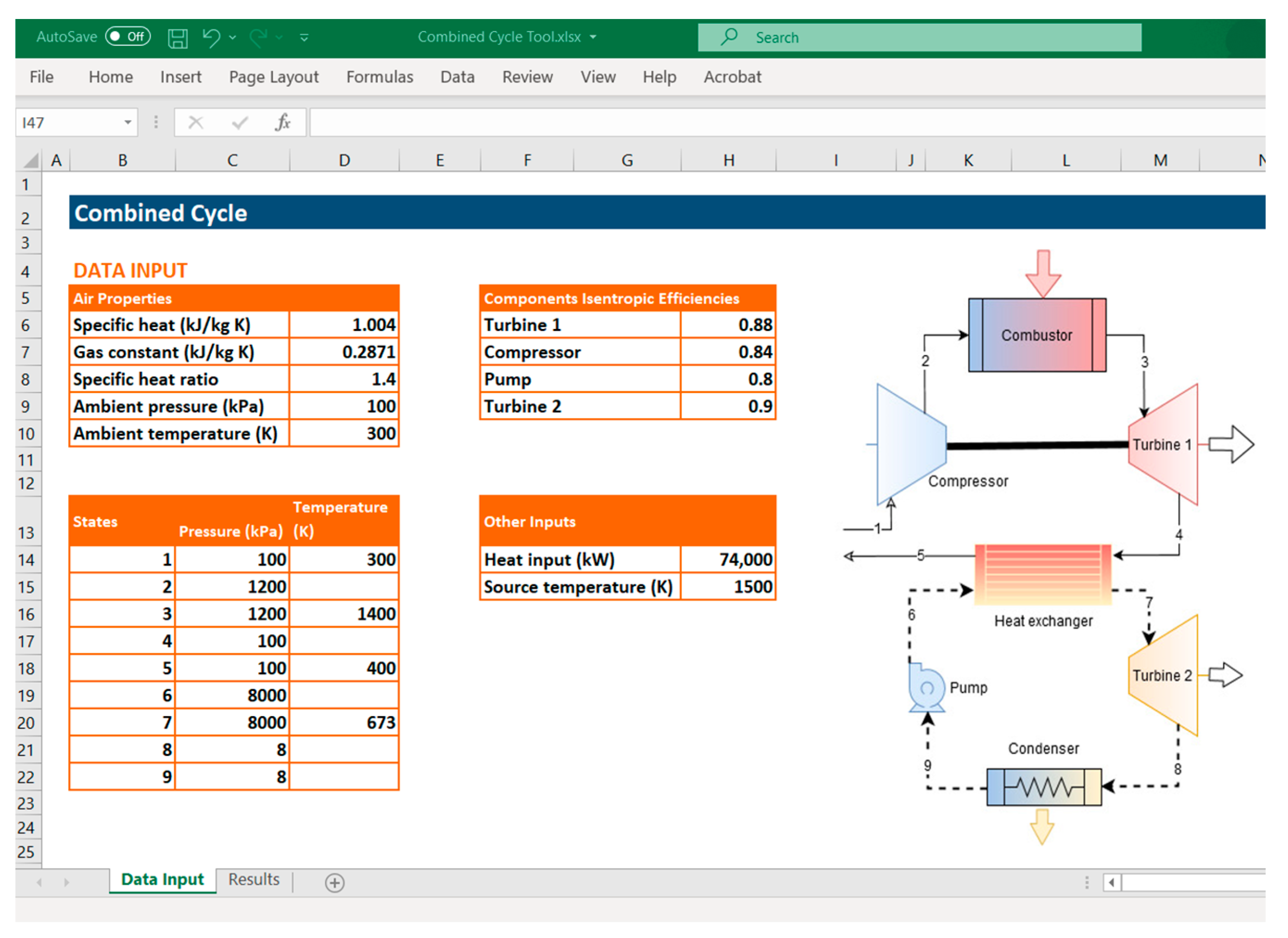1288x938 pixels.
Task: Click the Cancel X icon in formula bar
Action: (x=196, y=122)
